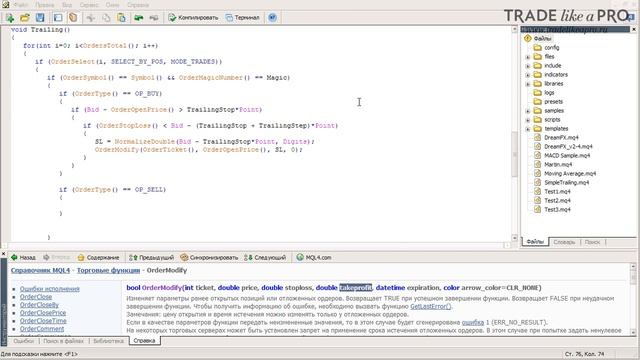
Task: Select the Martin.mq4 file
Action: pyautogui.click(x=558, y=164)
